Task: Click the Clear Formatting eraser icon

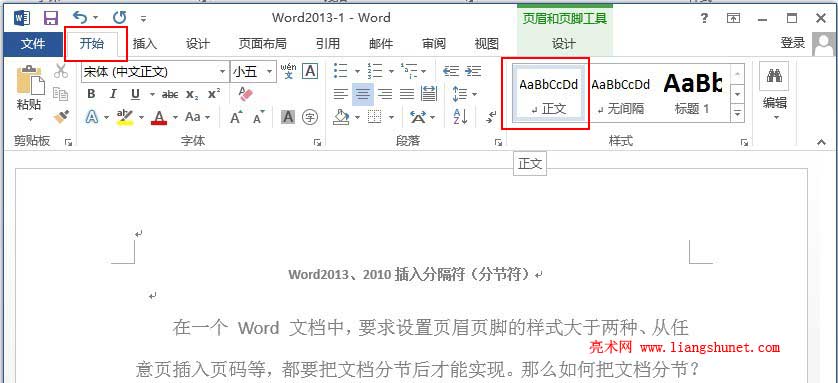Action: [245, 94]
